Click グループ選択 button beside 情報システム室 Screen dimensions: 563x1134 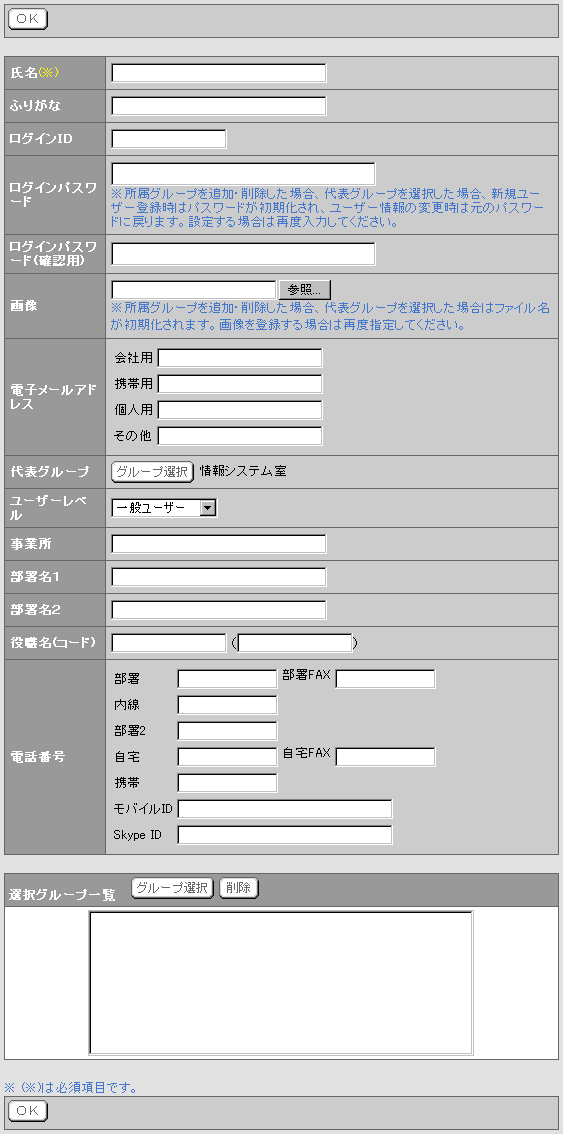point(153,472)
